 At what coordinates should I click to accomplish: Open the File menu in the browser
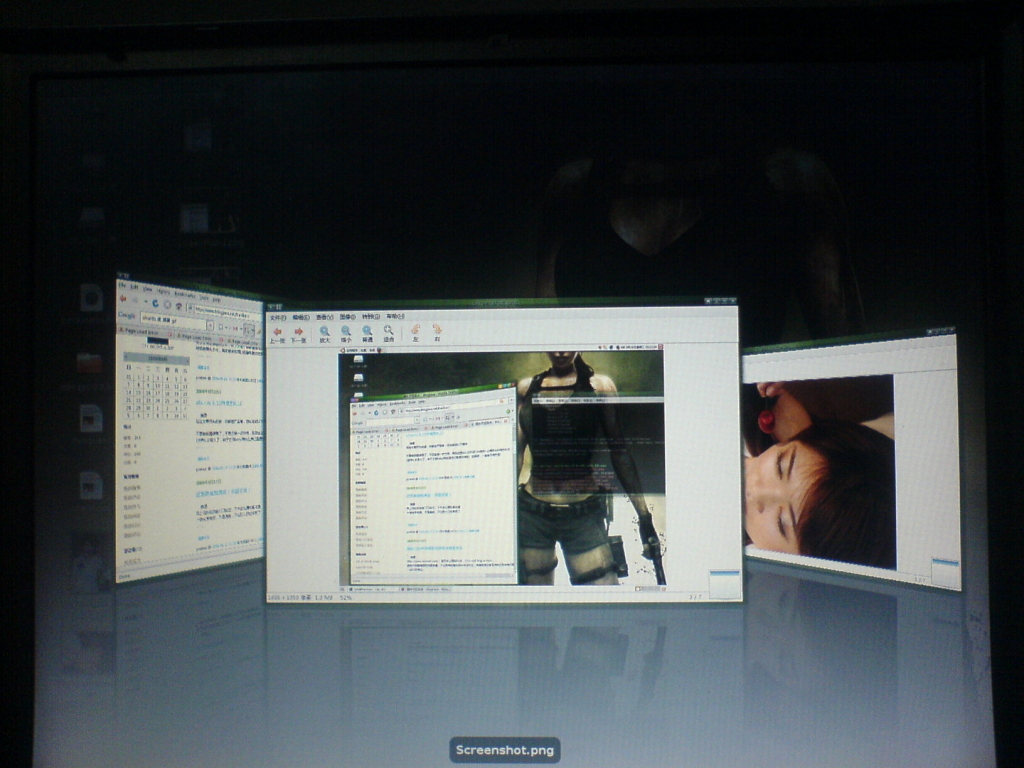(122, 285)
